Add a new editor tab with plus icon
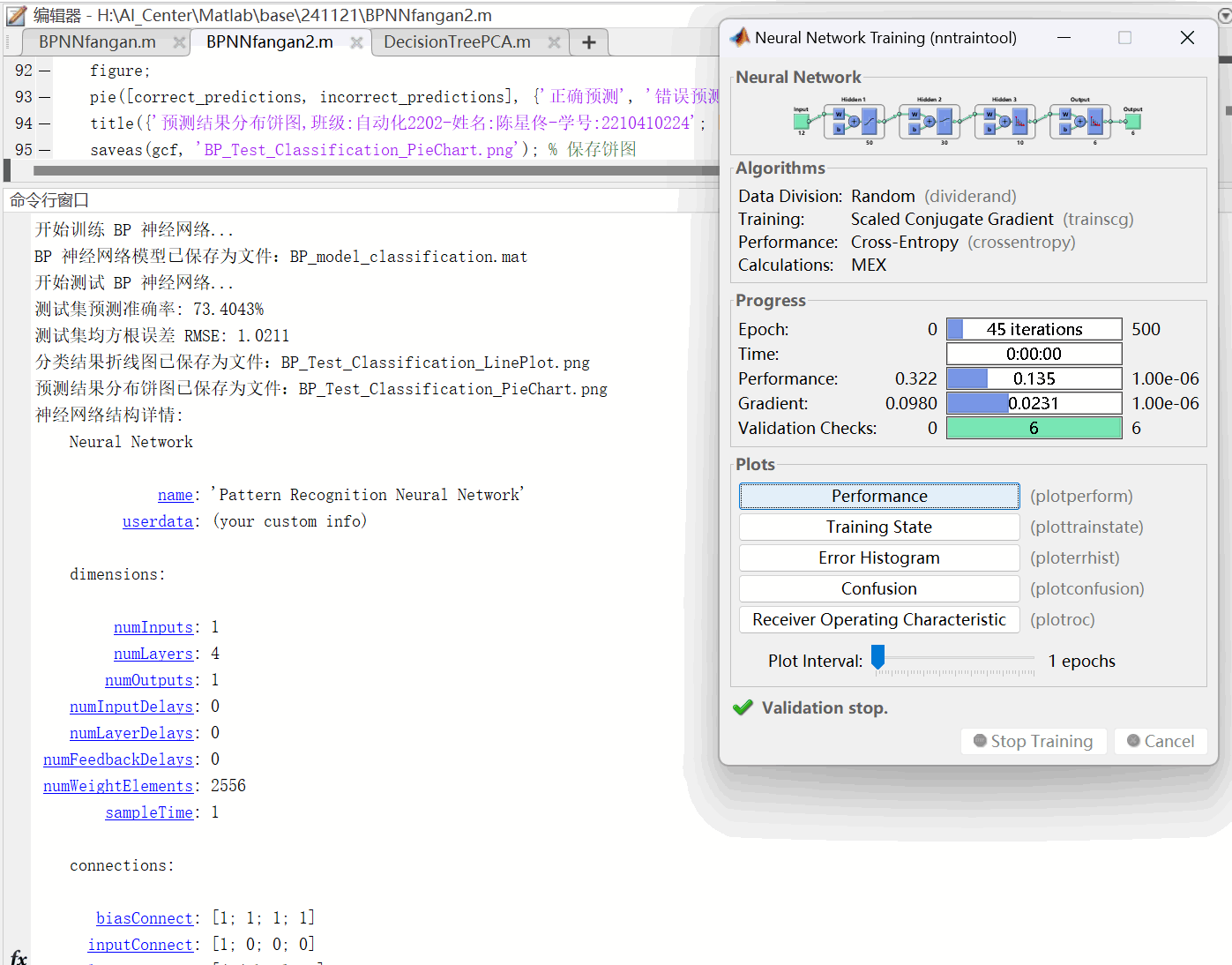 coord(589,42)
